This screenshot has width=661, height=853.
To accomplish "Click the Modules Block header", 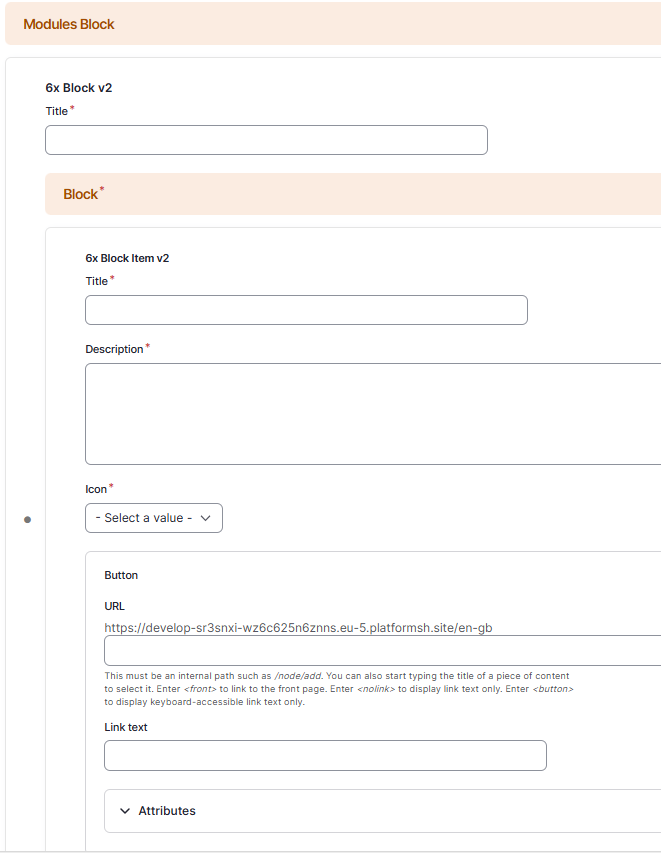I will 333,24.
